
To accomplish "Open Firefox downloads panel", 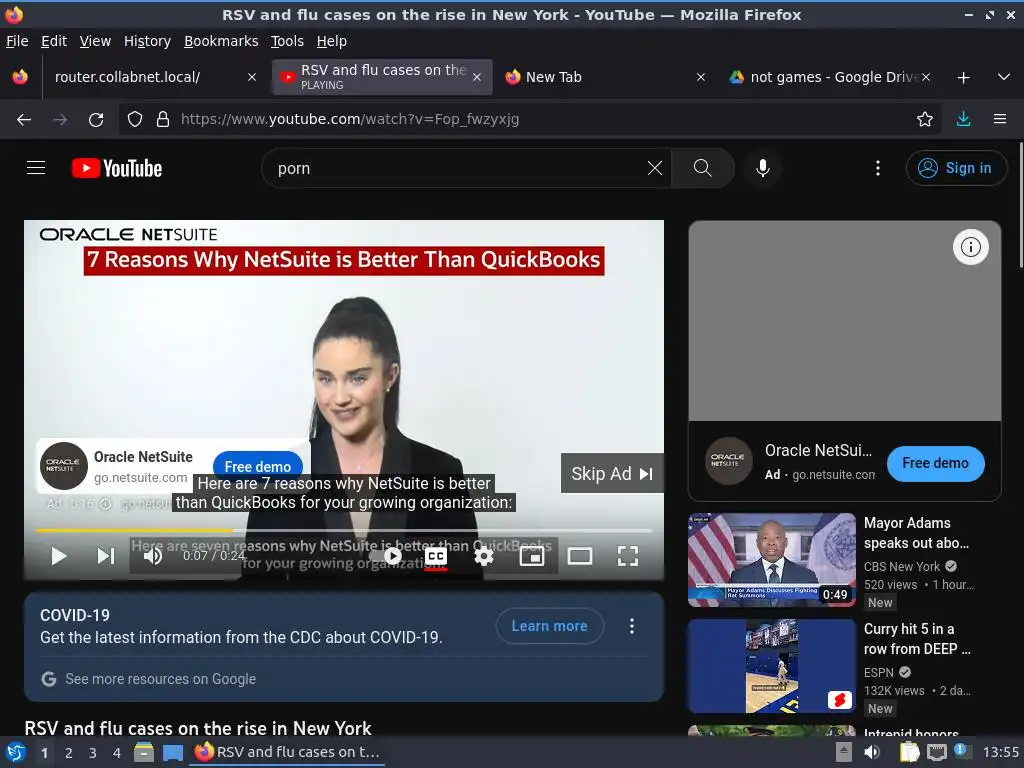I will [963, 119].
